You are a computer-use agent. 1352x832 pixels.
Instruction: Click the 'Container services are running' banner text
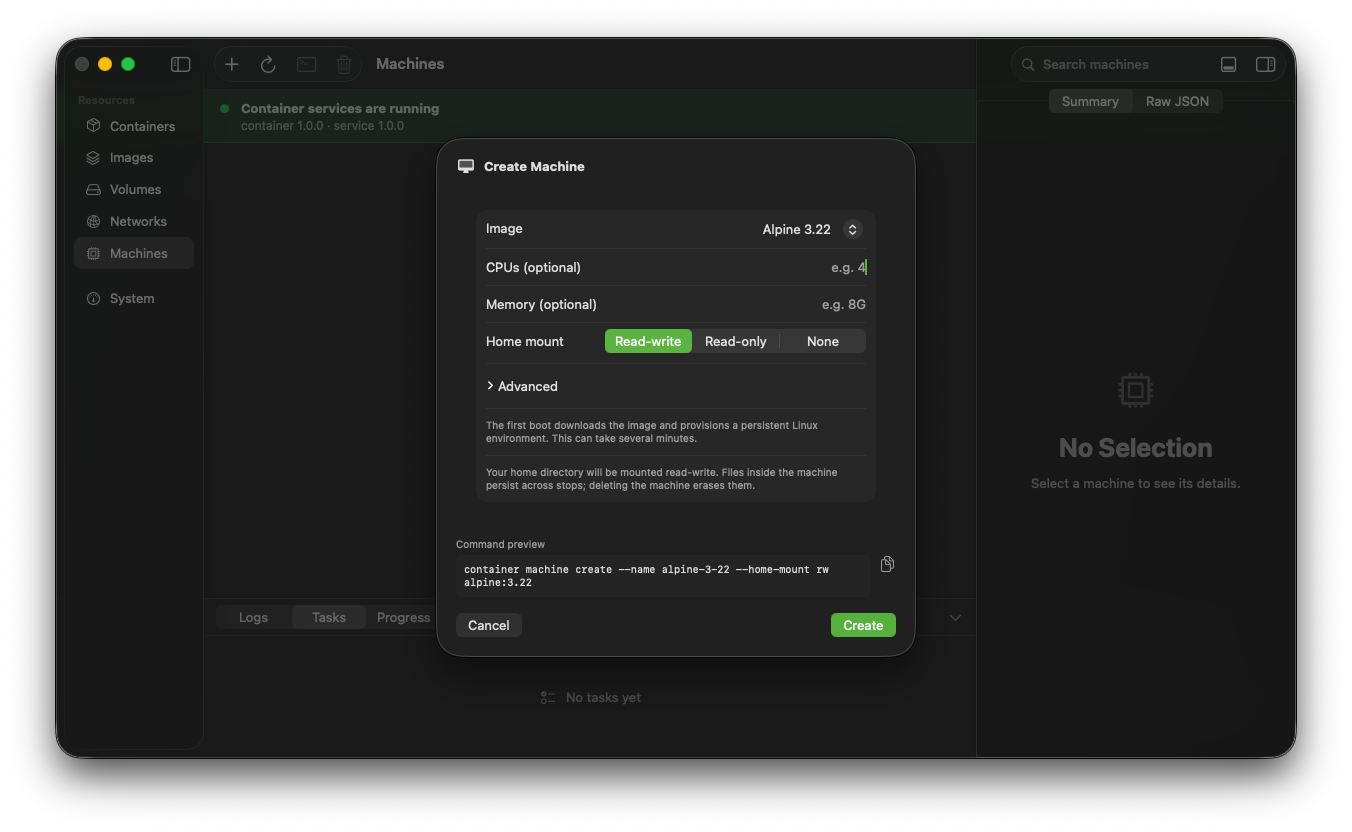pos(340,108)
